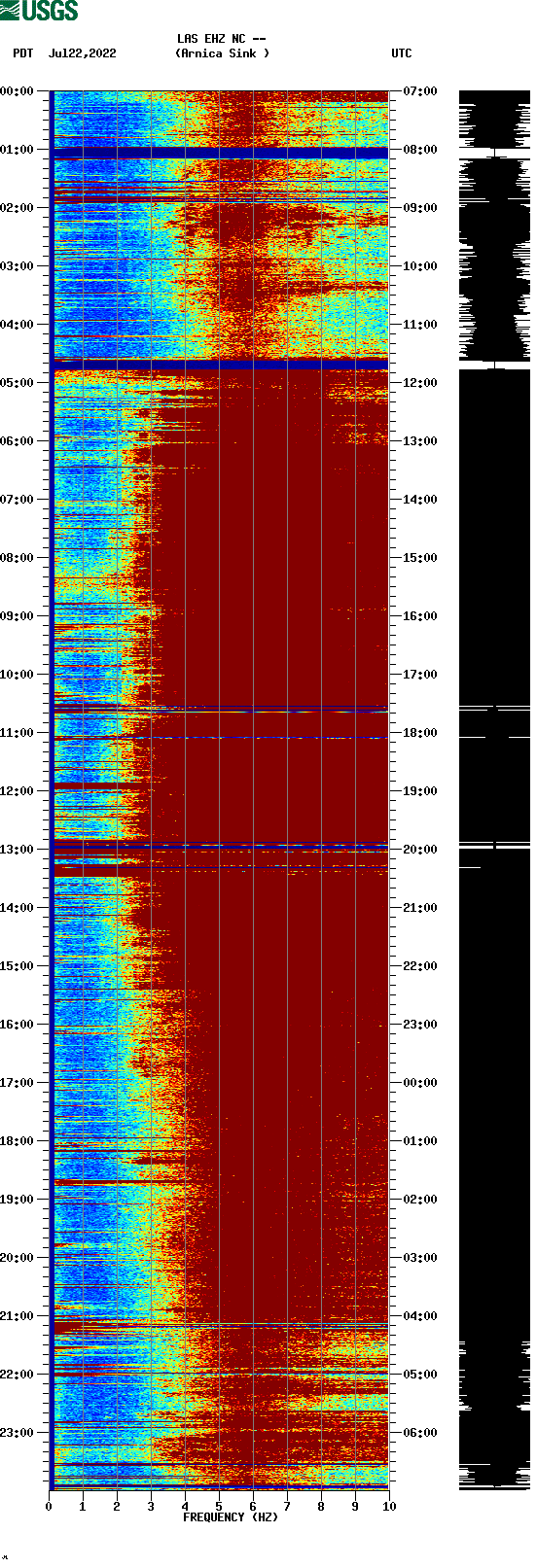This screenshot has height=1568, width=537.
Task: Click the 5 Hz frequency axis tick label
Action: tap(219, 1507)
